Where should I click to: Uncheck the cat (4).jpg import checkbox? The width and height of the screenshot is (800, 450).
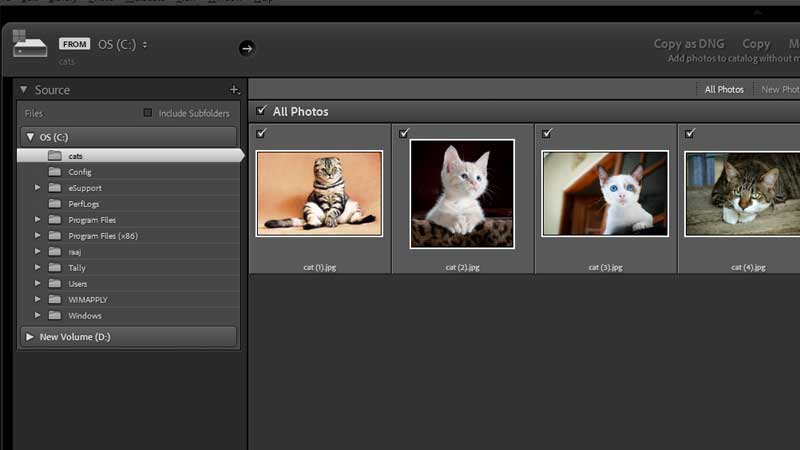(690, 133)
